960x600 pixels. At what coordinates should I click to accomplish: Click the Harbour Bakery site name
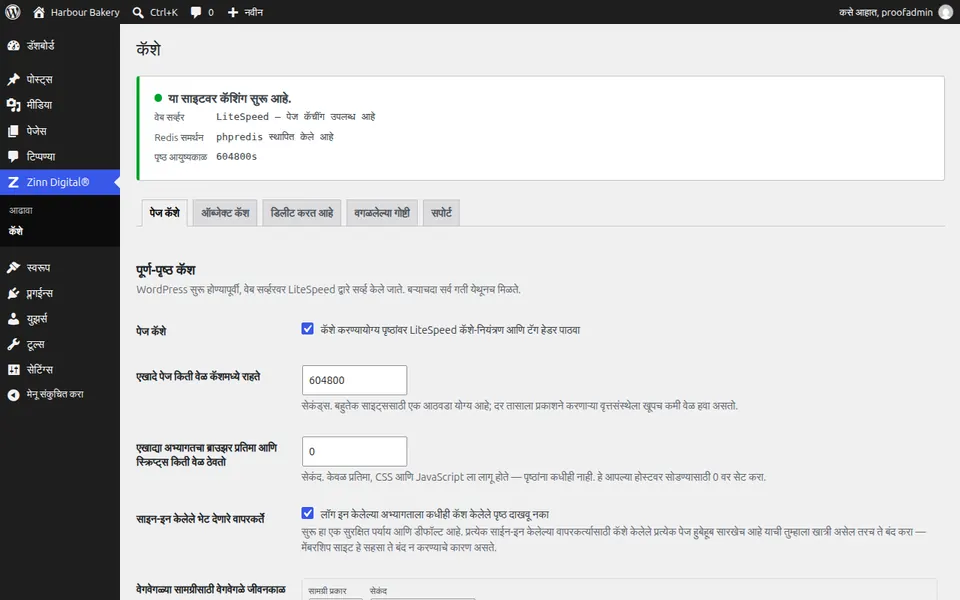(x=85, y=12)
